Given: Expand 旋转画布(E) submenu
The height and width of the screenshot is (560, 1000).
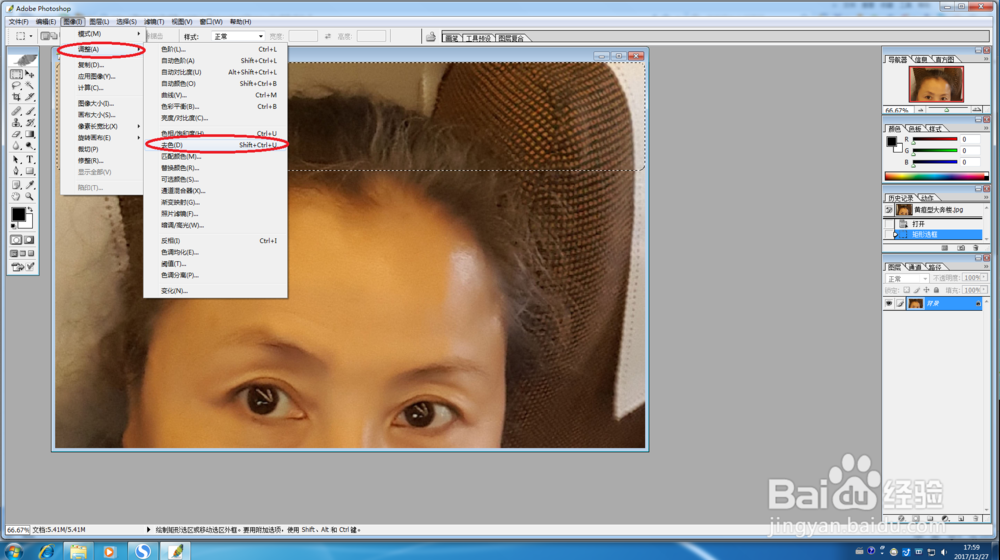Looking at the screenshot, I should coord(101,138).
